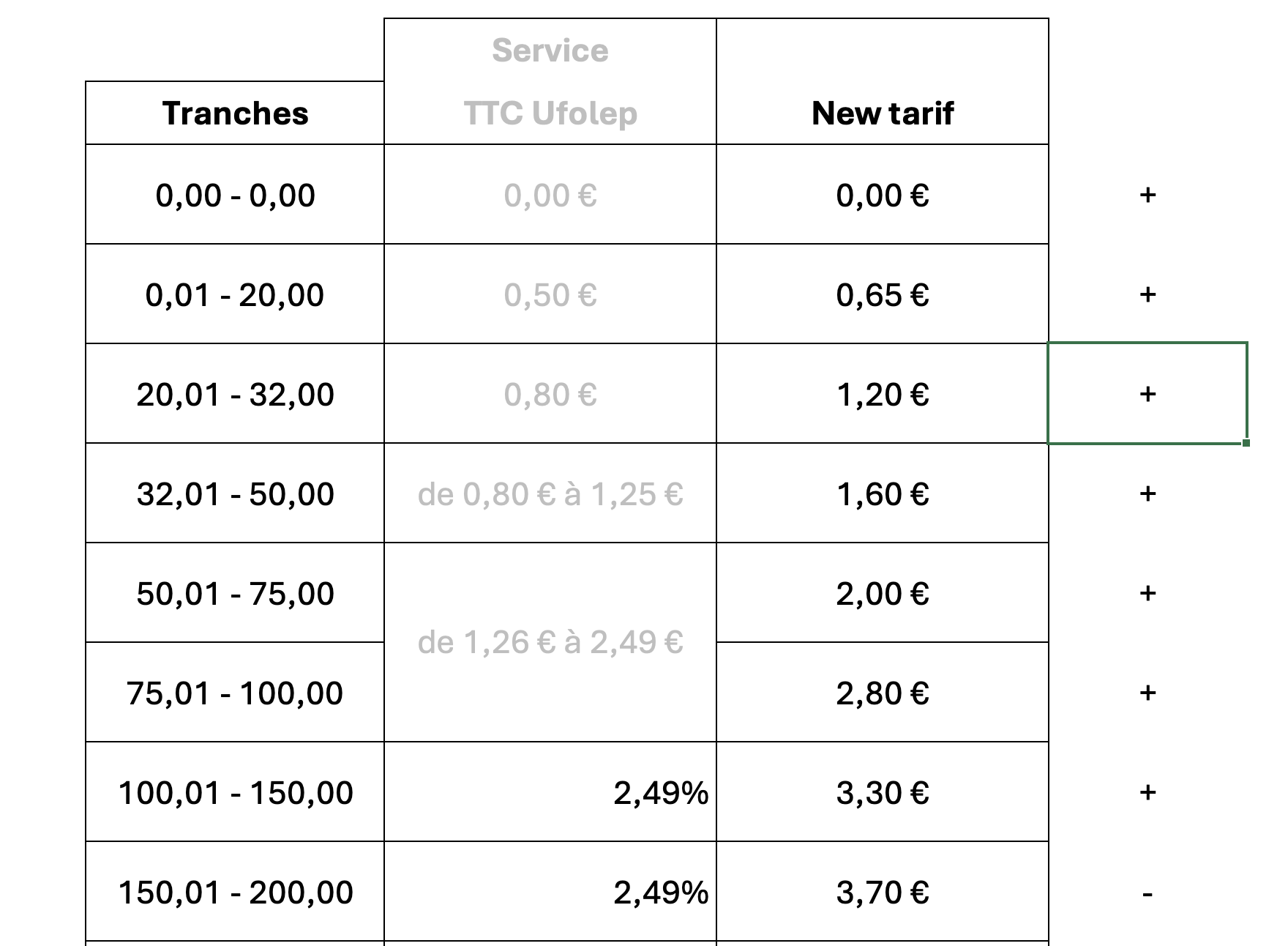This screenshot has height=946, width=1288.
Task: Click the New tarif header cell
Action: point(882,113)
